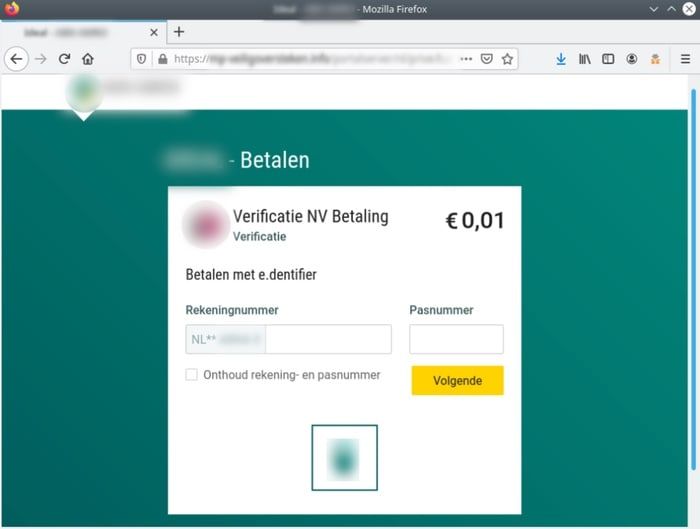Open the Library bookmarks icon
Image resolution: width=700 pixels, height=529 pixels.
click(x=584, y=59)
